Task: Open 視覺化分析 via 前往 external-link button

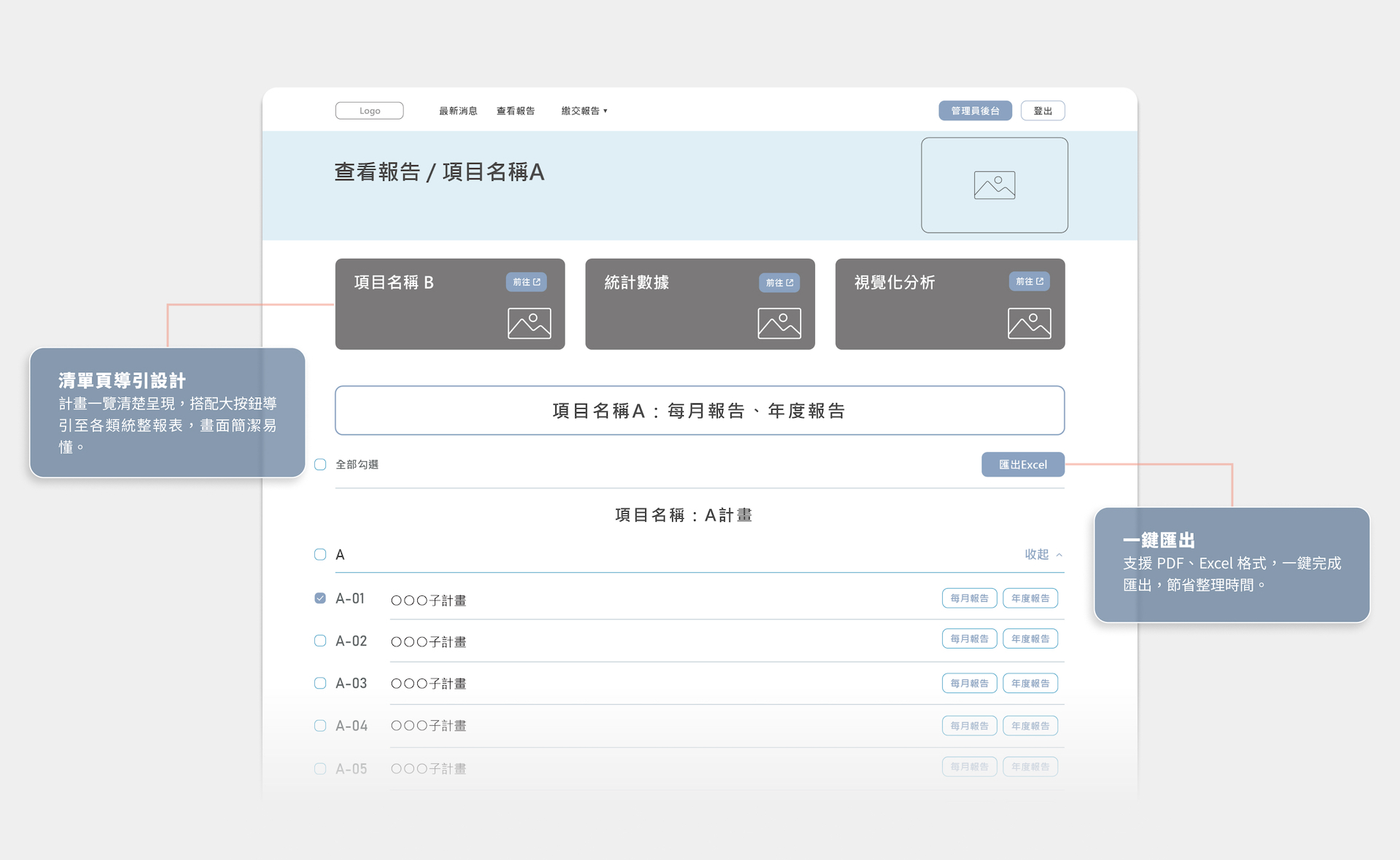Action: pyautogui.click(x=1029, y=281)
